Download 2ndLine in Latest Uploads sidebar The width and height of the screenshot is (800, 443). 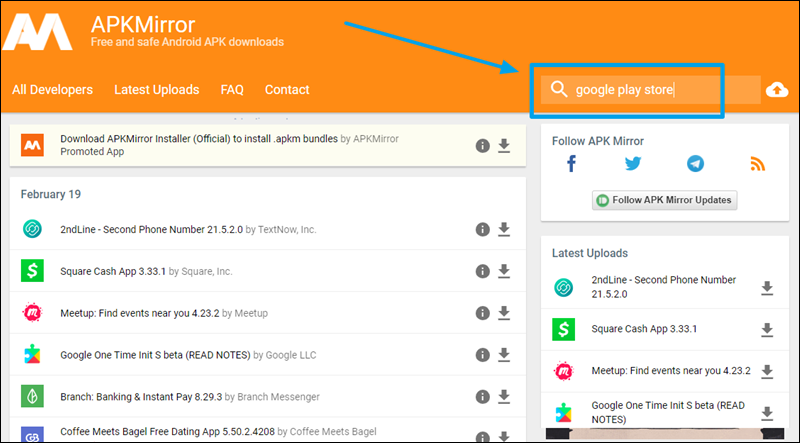[767, 288]
